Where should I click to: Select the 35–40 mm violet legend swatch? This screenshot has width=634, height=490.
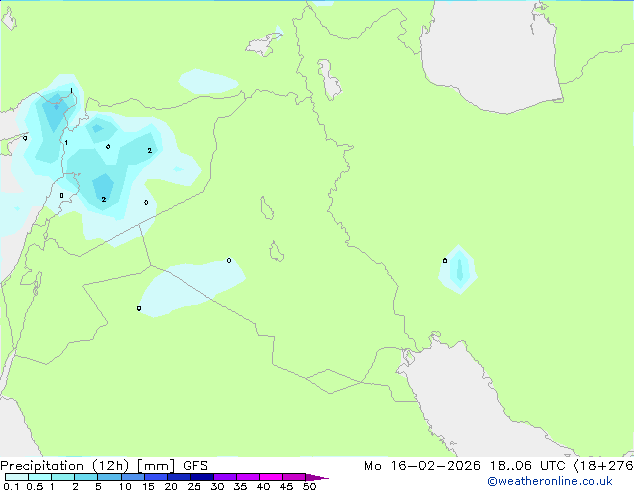(247, 477)
